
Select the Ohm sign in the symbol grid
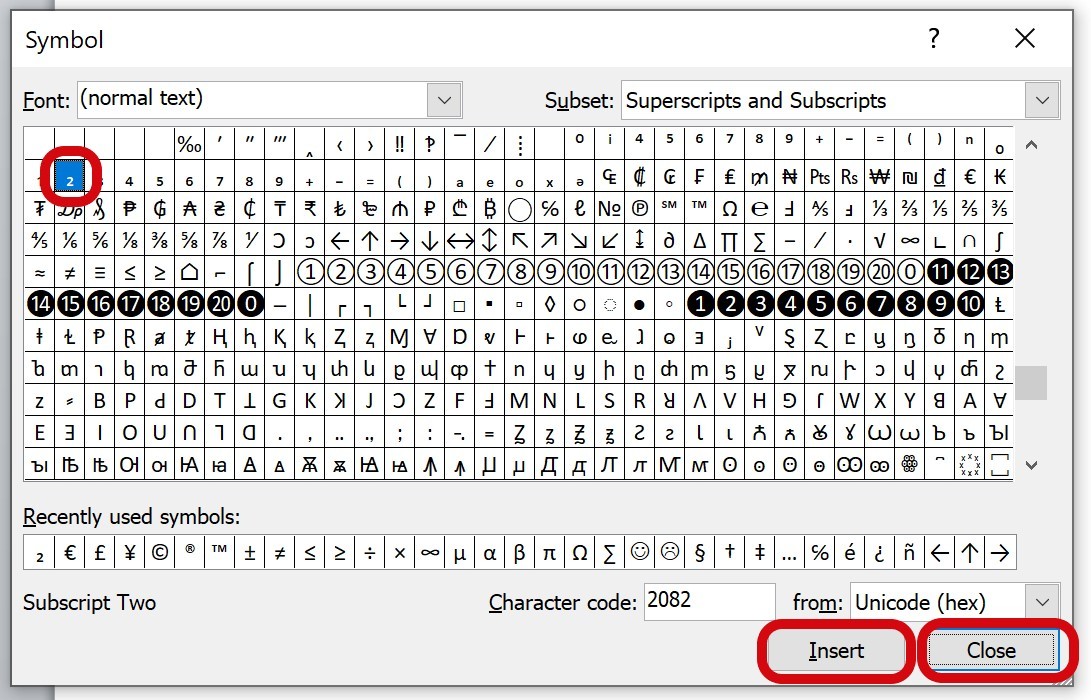729,209
